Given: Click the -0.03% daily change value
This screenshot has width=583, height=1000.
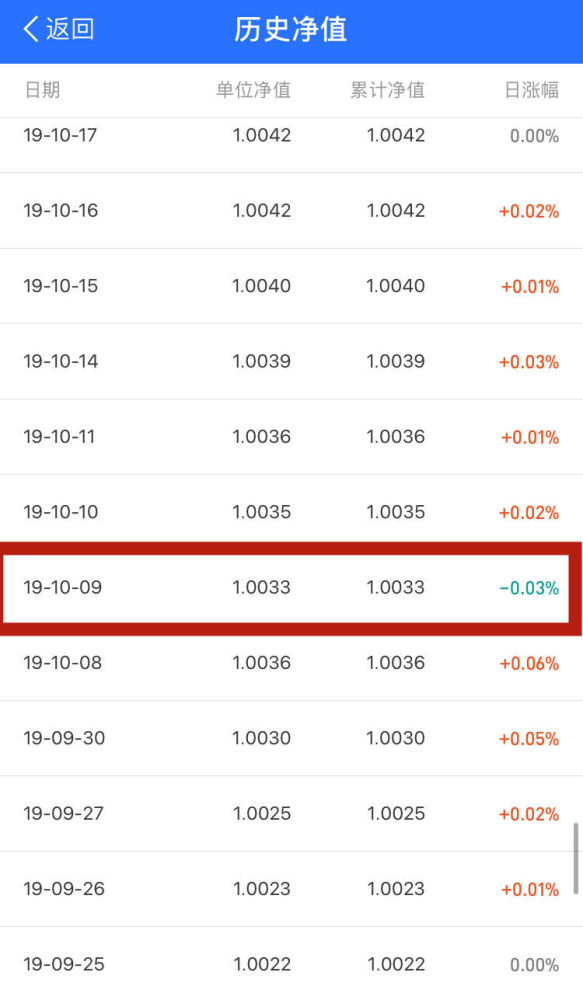Looking at the screenshot, I should [x=529, y=588].
